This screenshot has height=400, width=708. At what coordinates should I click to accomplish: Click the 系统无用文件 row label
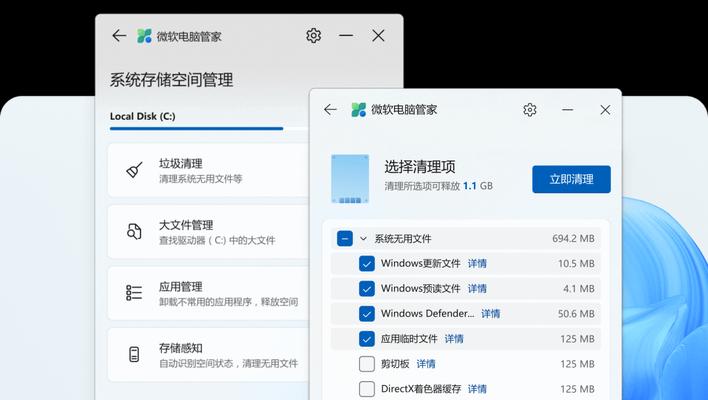(x=403, y=239)
